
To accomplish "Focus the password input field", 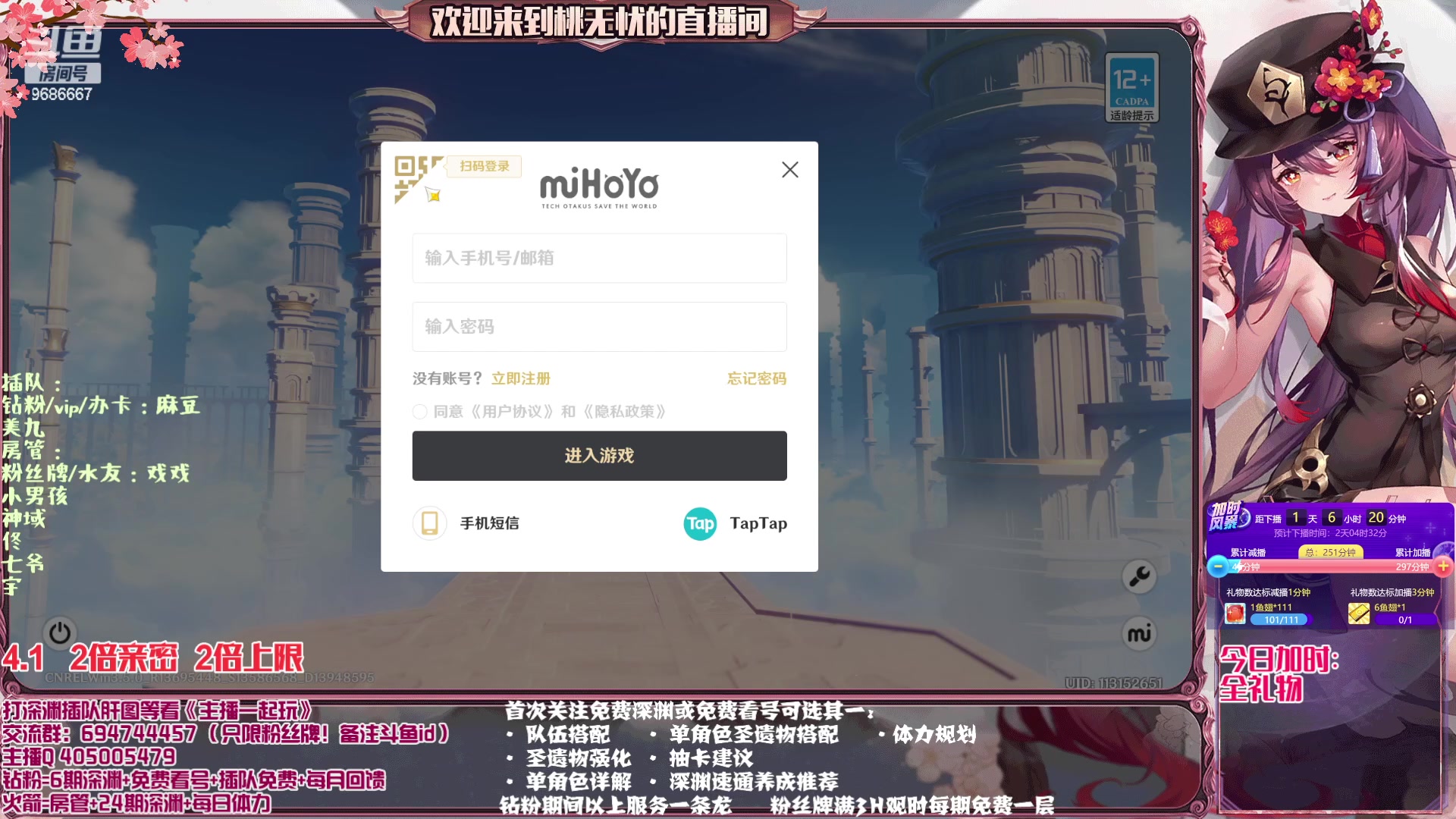I will point(599,326).
